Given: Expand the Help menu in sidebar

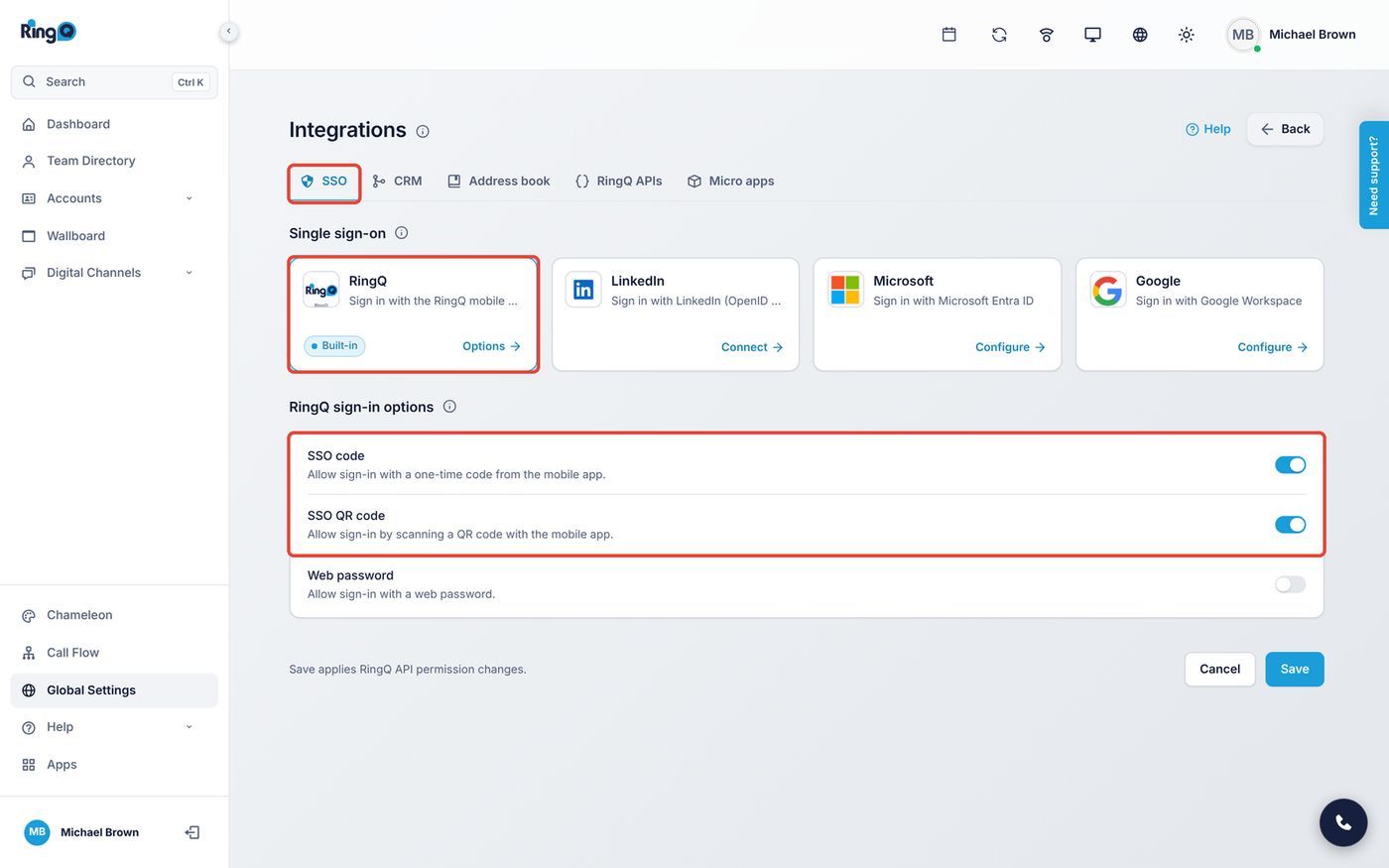Looking at the screenshot, I should pyautogui.click(x=114, y=727).
